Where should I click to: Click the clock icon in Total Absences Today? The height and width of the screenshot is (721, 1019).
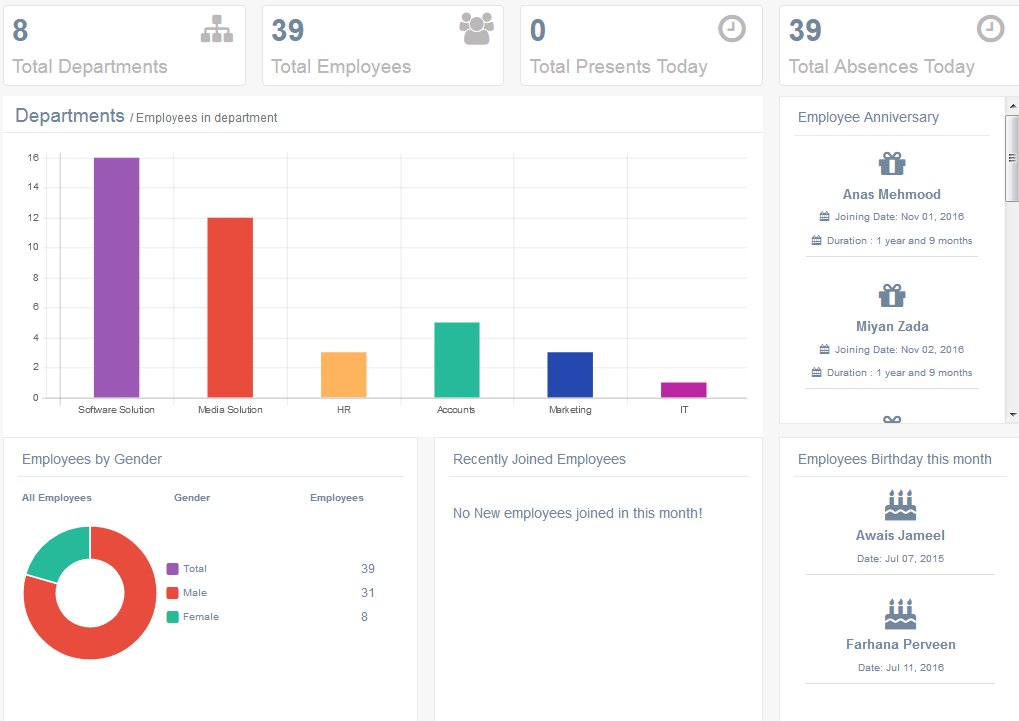[990, 29]
